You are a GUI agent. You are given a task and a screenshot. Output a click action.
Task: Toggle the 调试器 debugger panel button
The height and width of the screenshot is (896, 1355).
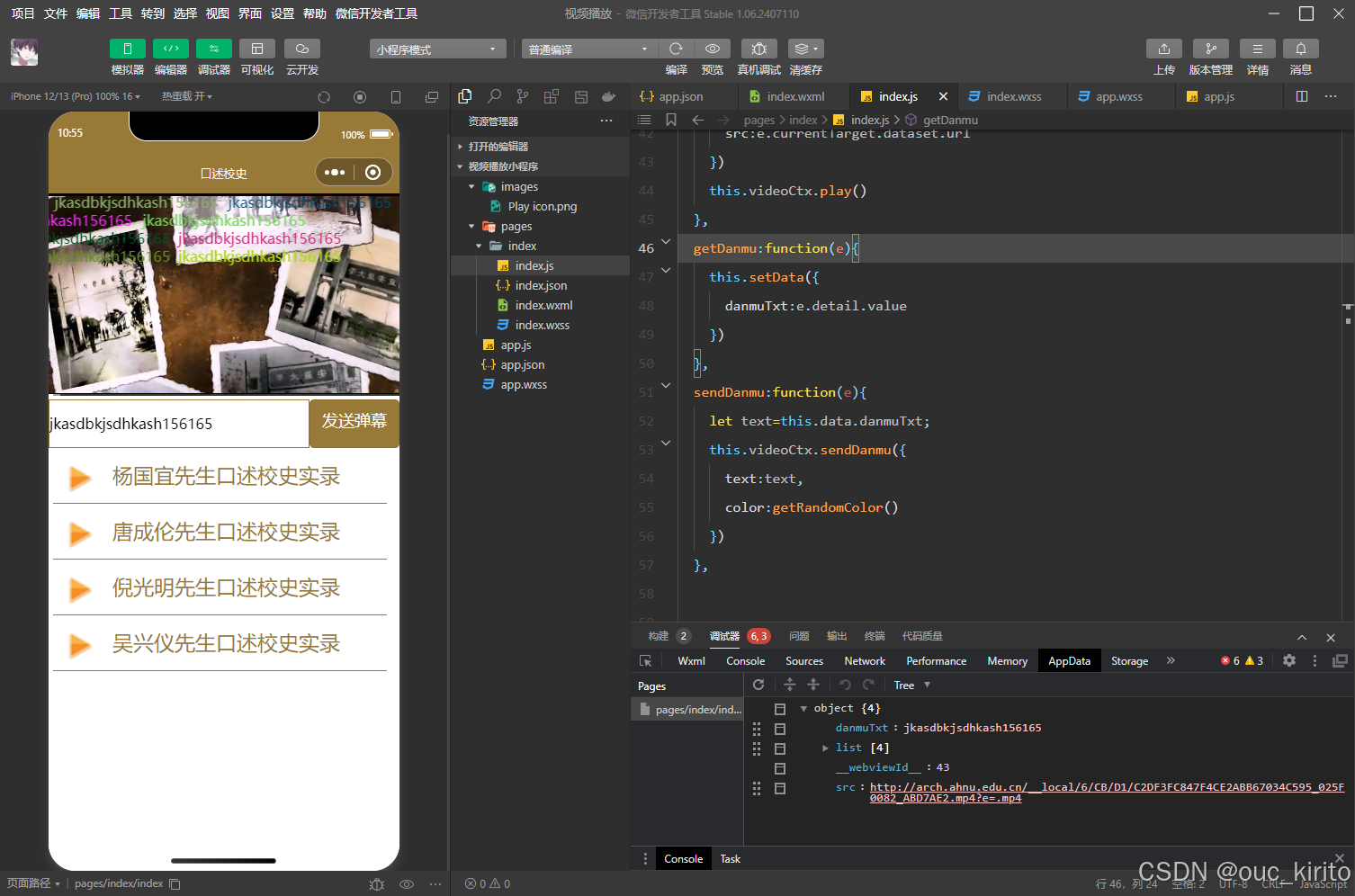click(x=213, y=49)
